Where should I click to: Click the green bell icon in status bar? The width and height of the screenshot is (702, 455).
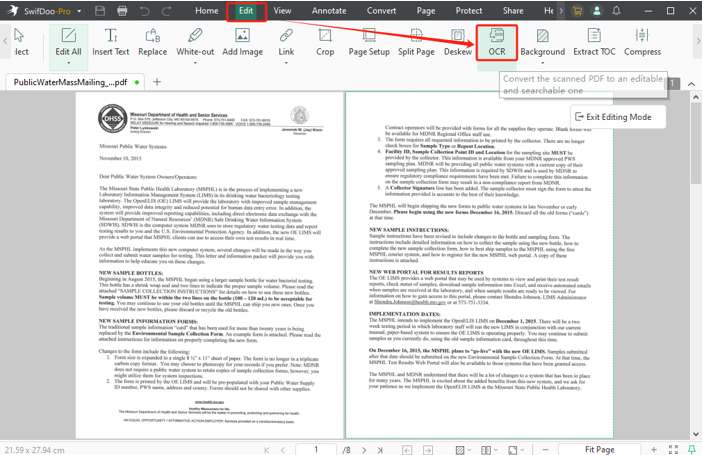click(x=692, y=450)
